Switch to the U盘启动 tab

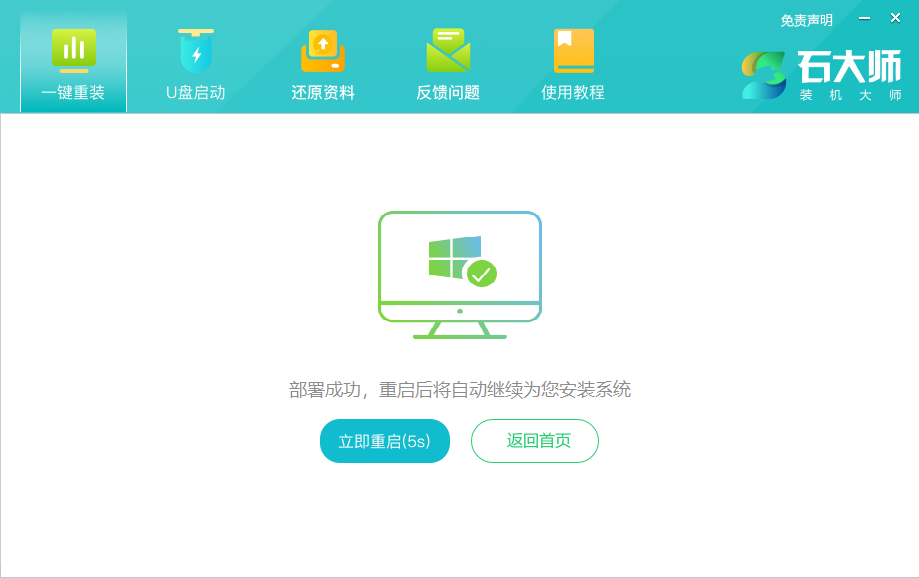pos(196,63)
